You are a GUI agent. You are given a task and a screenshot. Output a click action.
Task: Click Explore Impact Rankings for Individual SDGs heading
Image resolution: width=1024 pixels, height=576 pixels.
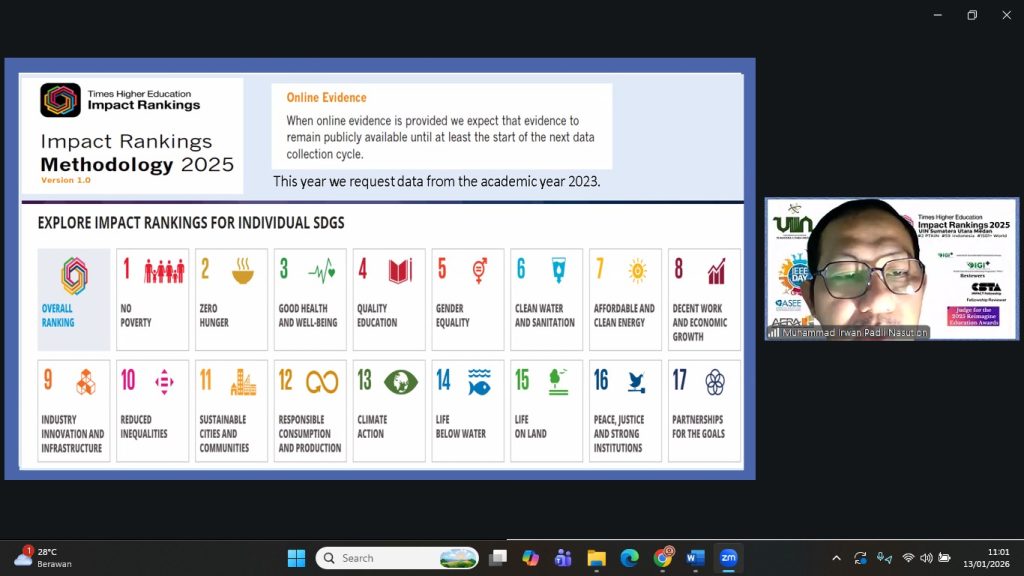pos(191,223)
